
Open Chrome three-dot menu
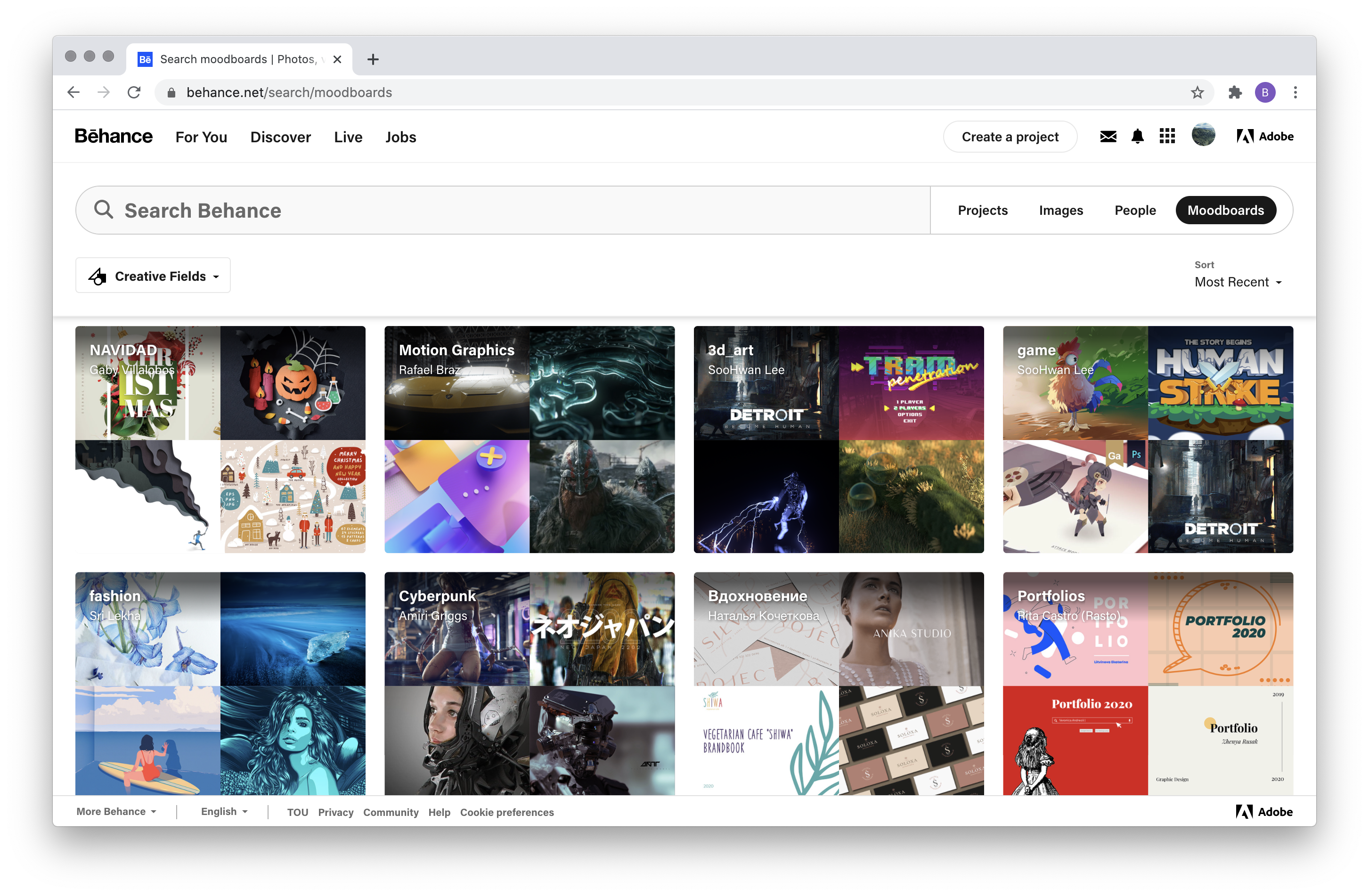[x=1296, y=93]
